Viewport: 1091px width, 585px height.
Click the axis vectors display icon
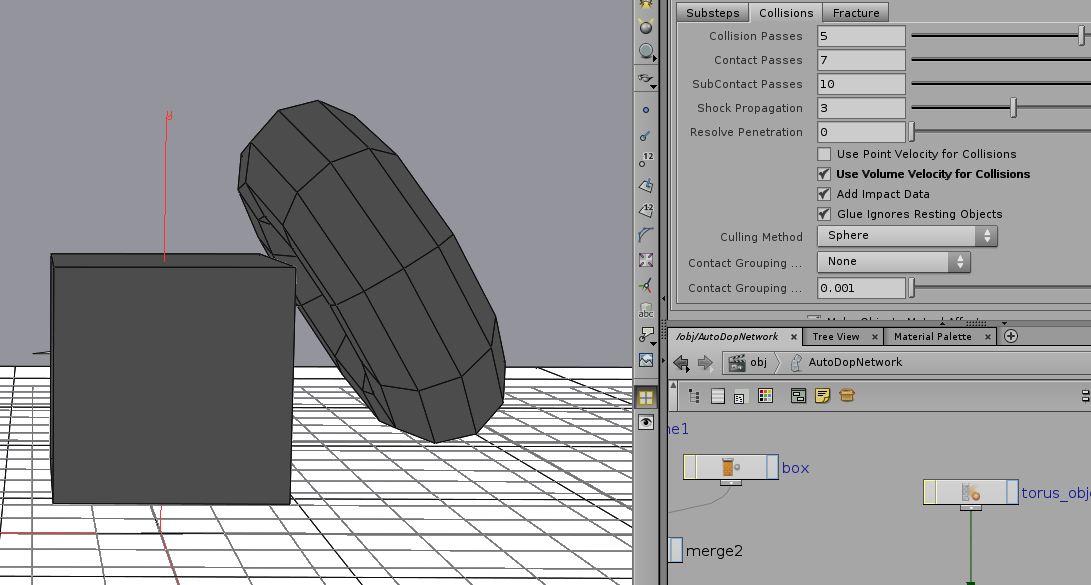click(x=646, y=285)
